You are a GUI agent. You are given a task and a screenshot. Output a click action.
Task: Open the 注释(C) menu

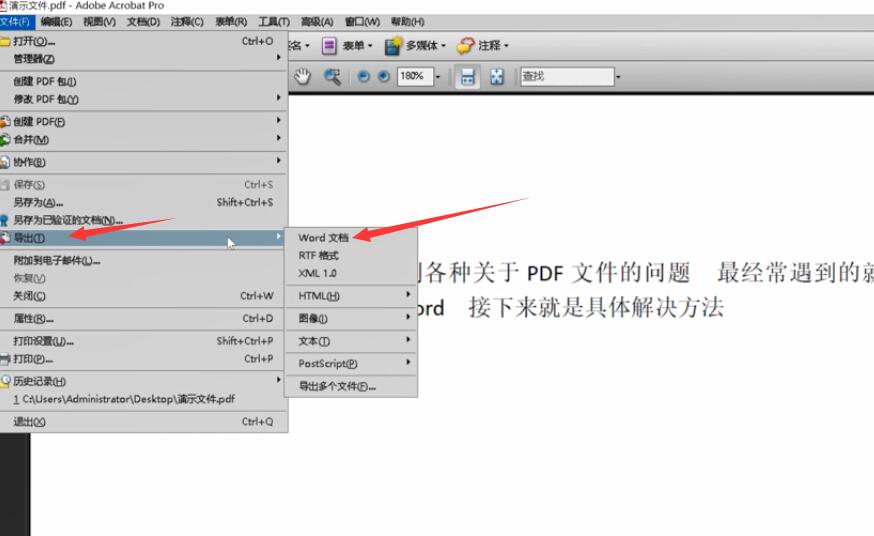[187, 22]
